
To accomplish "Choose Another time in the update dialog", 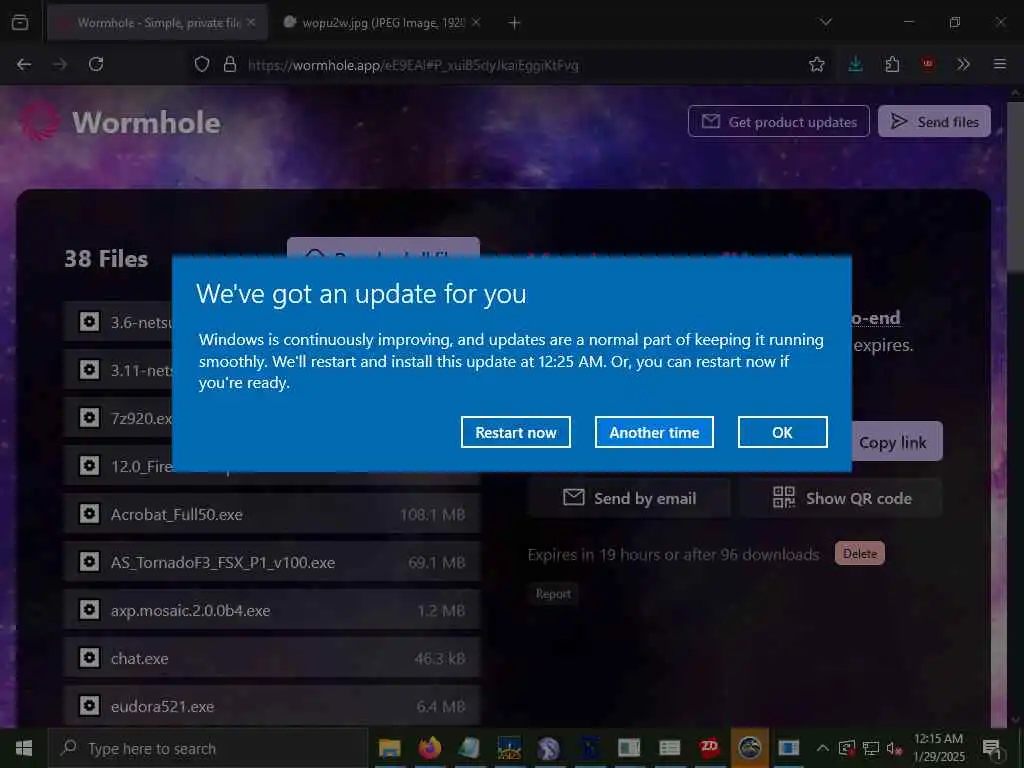I will click(654, 432).
